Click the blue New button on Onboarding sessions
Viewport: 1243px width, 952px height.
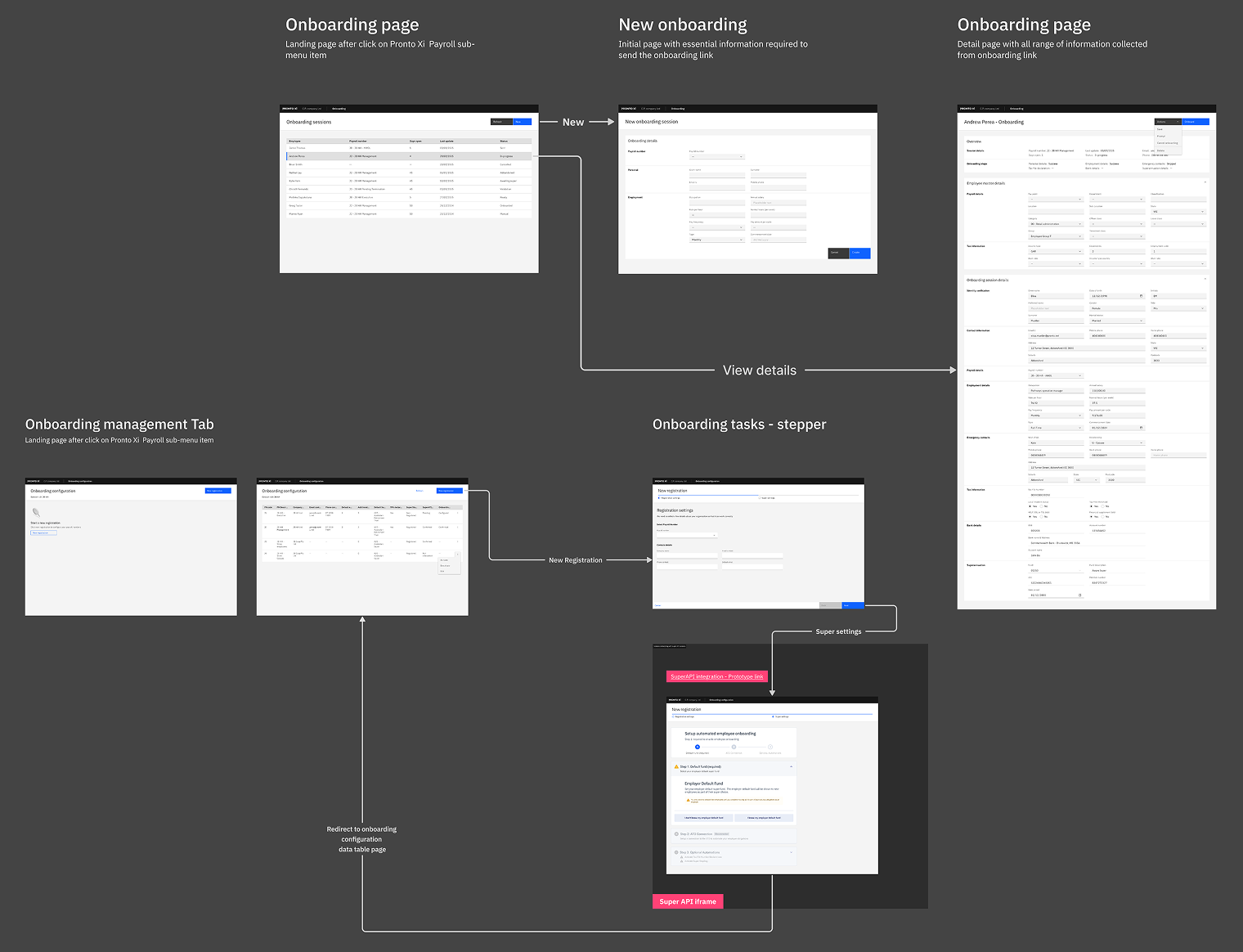[522, 122]
